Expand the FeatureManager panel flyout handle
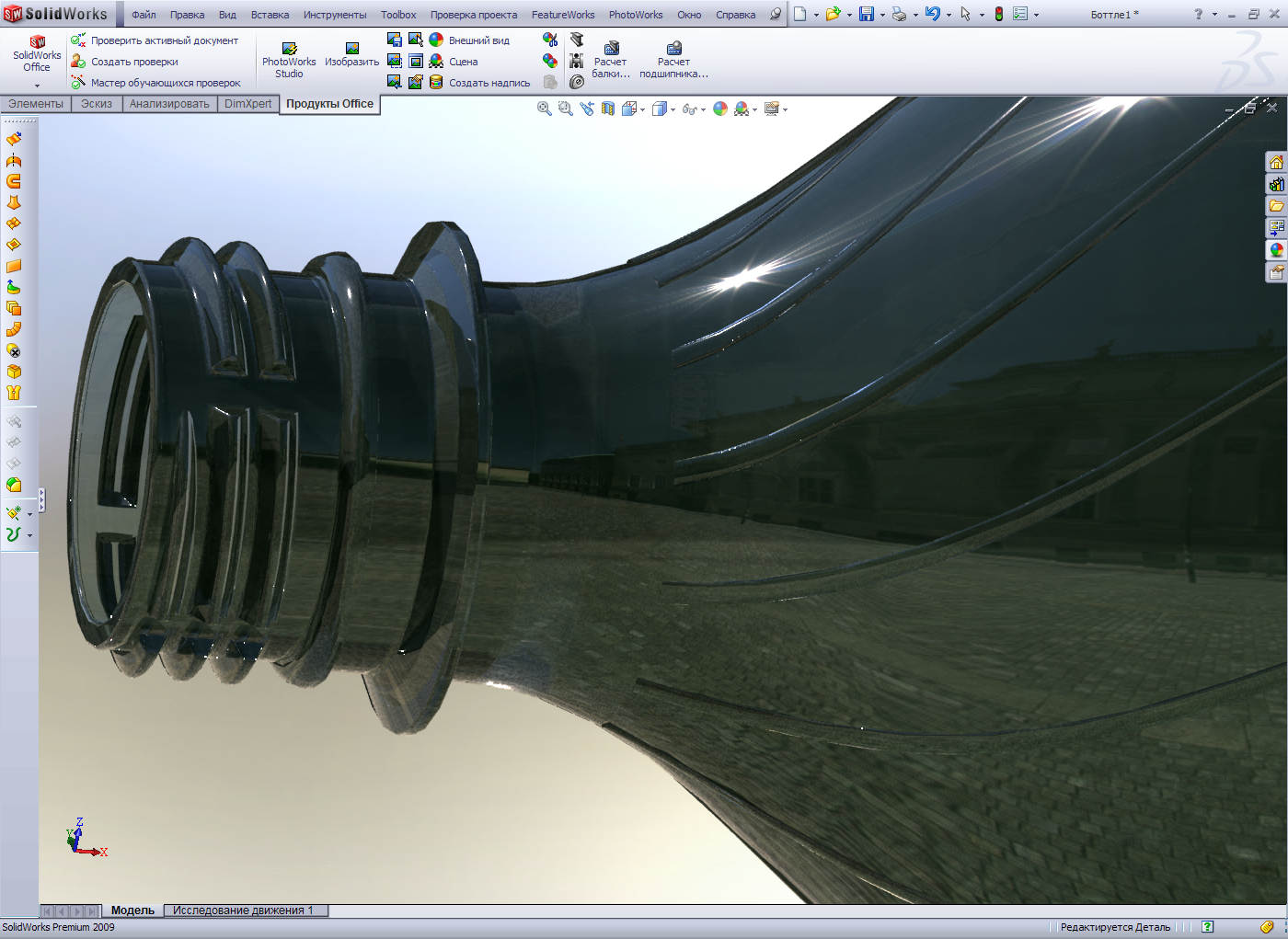 click(x=41, y=500)
